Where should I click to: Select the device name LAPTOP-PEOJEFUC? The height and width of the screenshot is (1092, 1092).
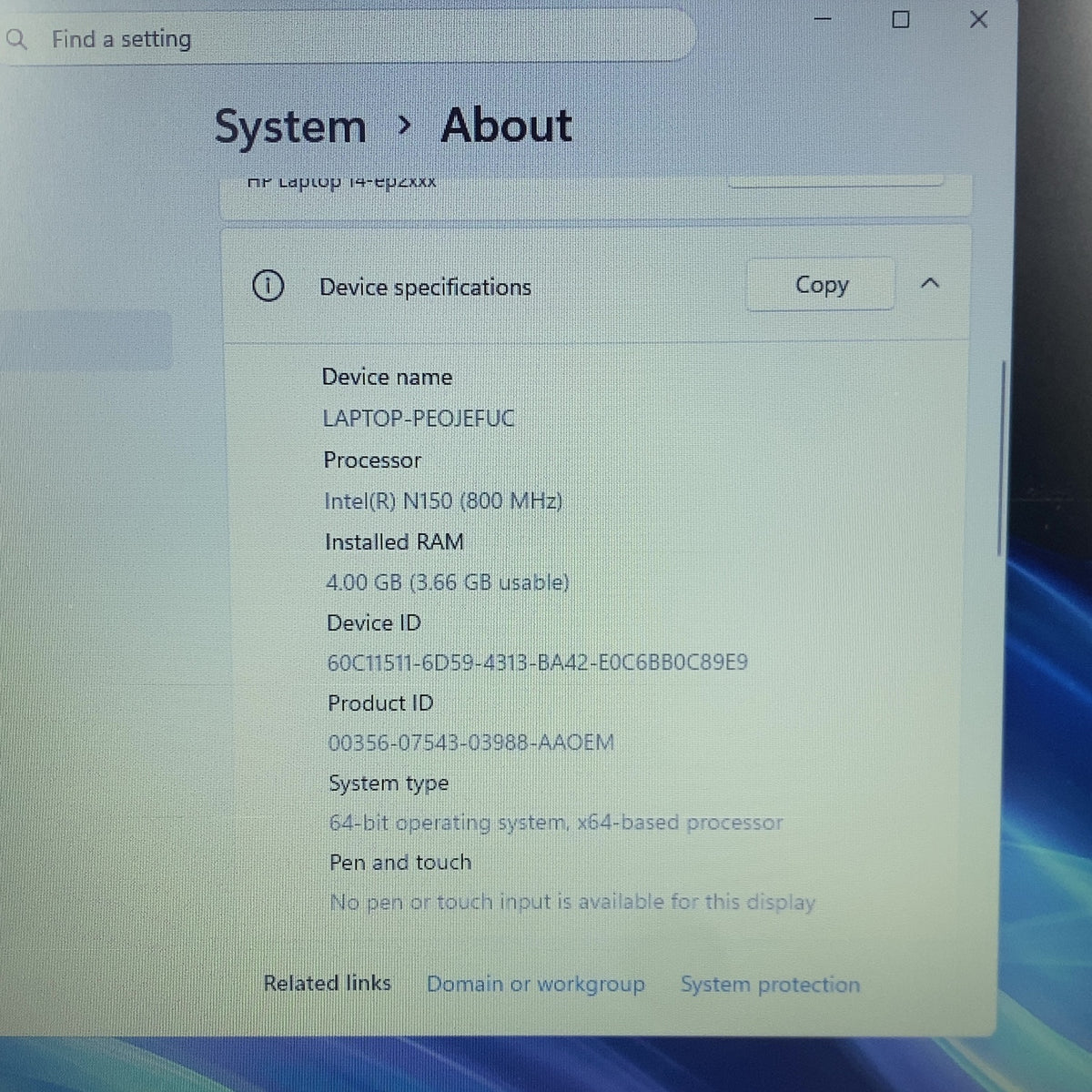[x=419, y=419]
